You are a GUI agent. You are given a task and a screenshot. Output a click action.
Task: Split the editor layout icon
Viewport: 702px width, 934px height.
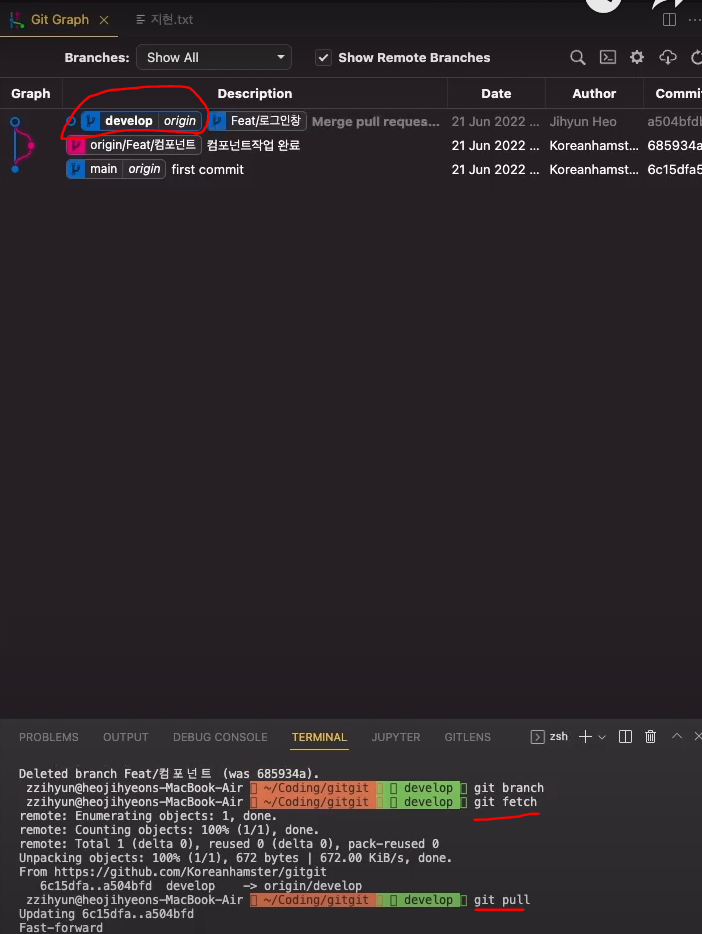pyautogui.click(x=669, y=20)
